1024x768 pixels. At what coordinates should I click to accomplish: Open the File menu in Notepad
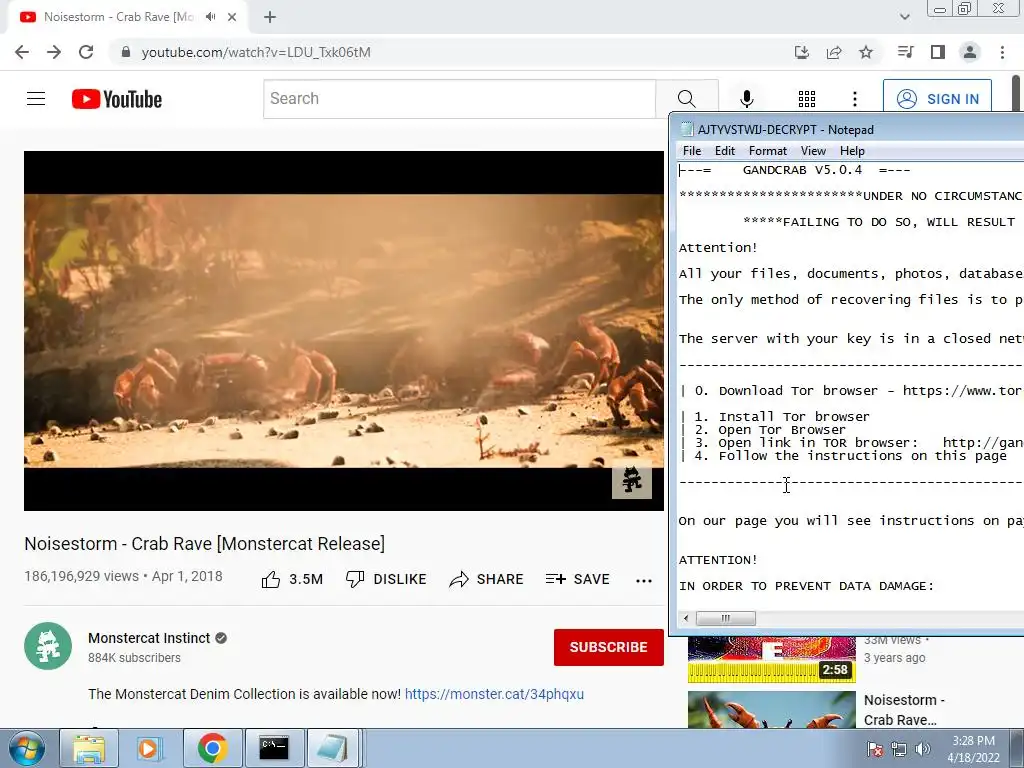click(x=692, y=151)
